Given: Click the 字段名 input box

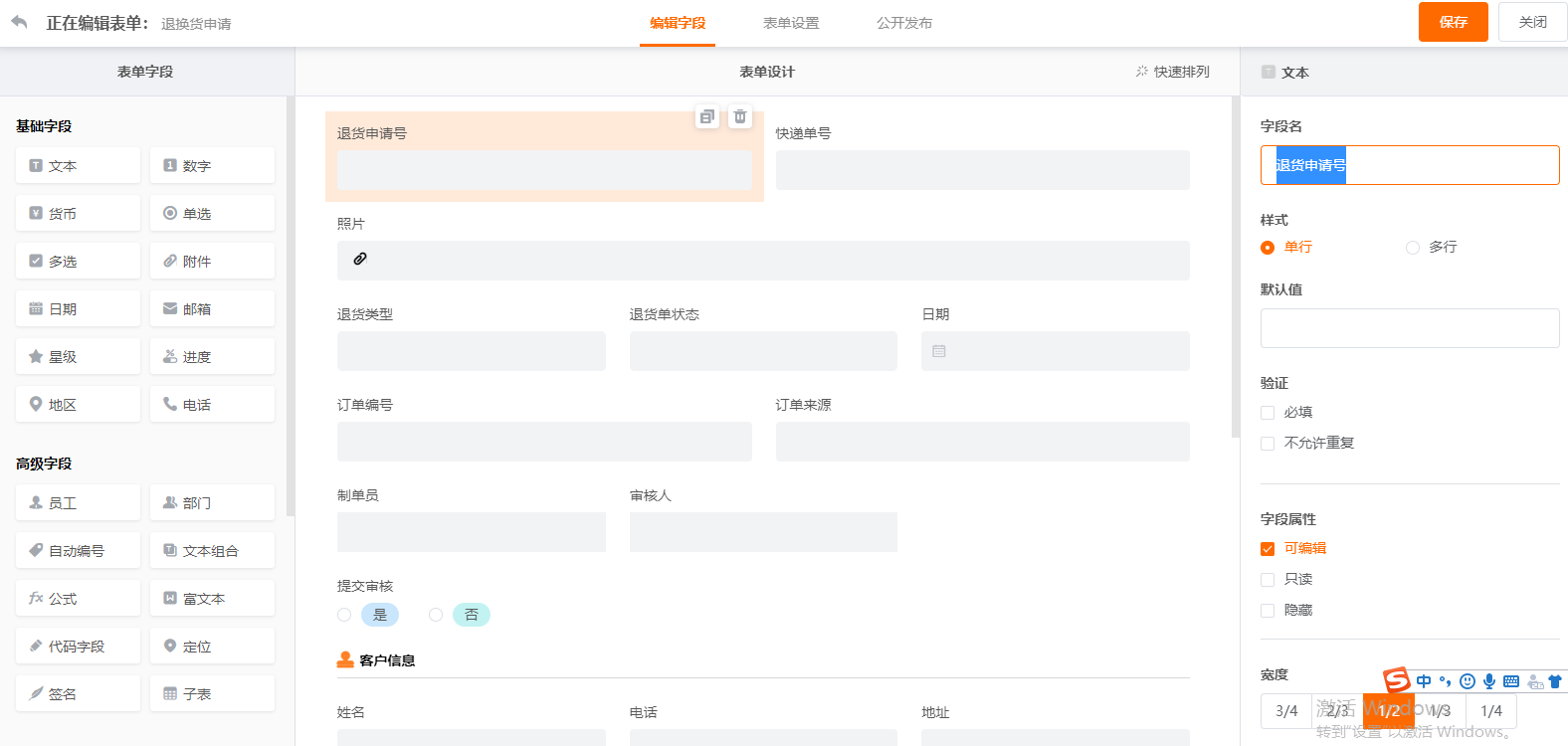Looking at the screenshot, I should 1410,165.
